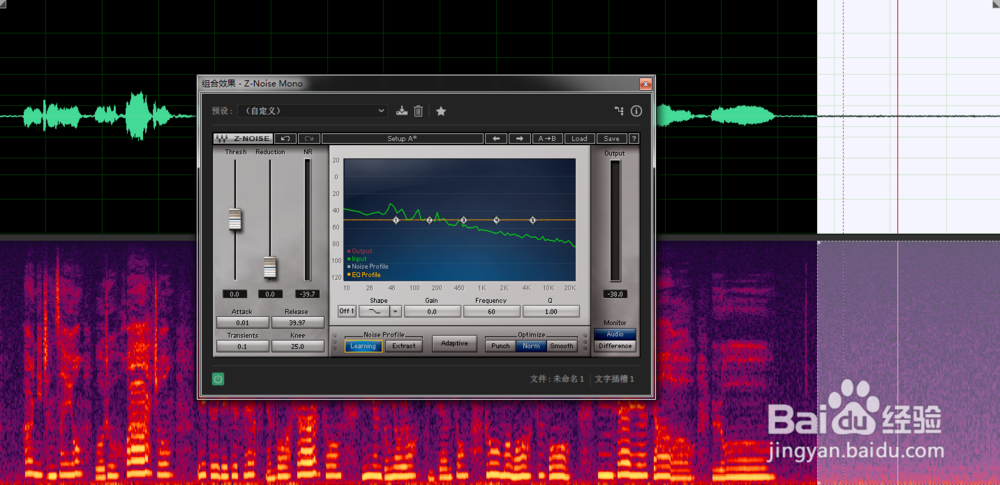This screenshot has width=1000, height=485.
Task: Click the Setup A preset name bar
Action: [402, 138]
